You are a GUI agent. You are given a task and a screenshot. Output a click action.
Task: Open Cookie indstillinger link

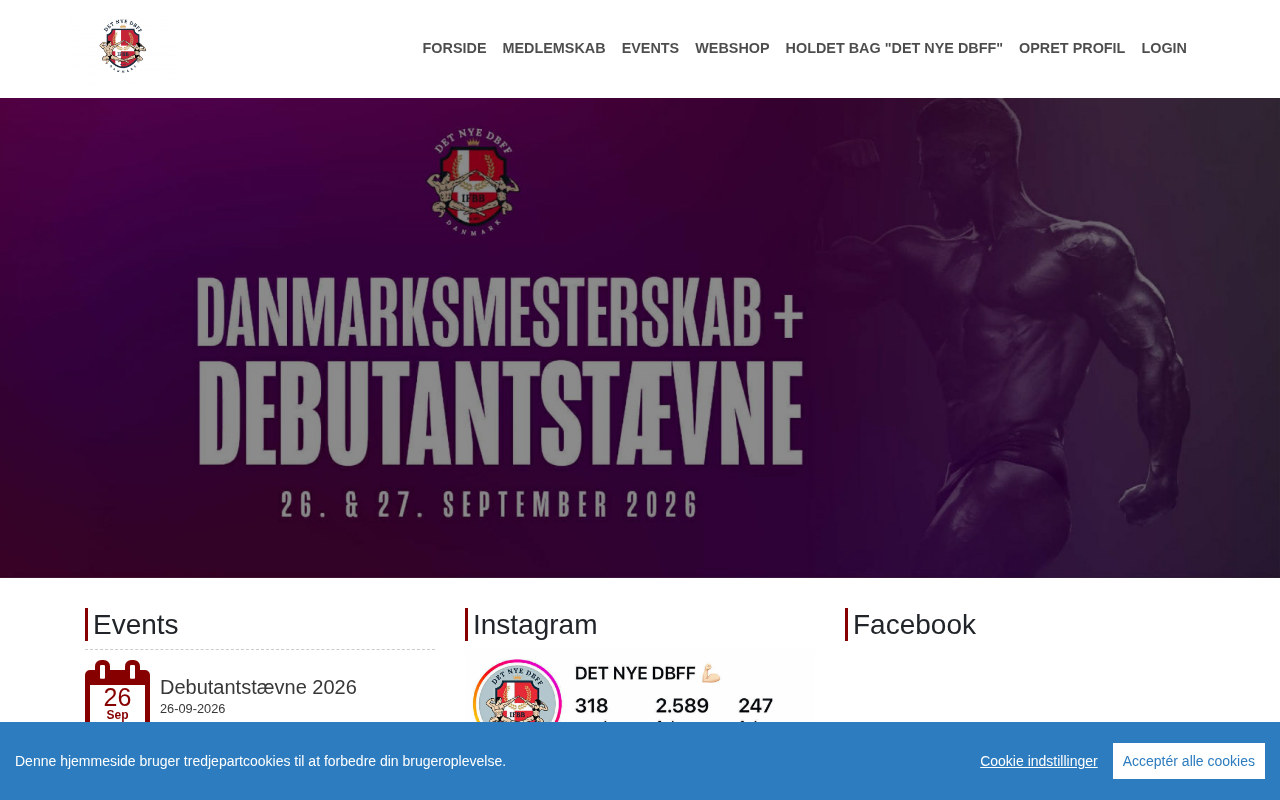(1038, 761)
